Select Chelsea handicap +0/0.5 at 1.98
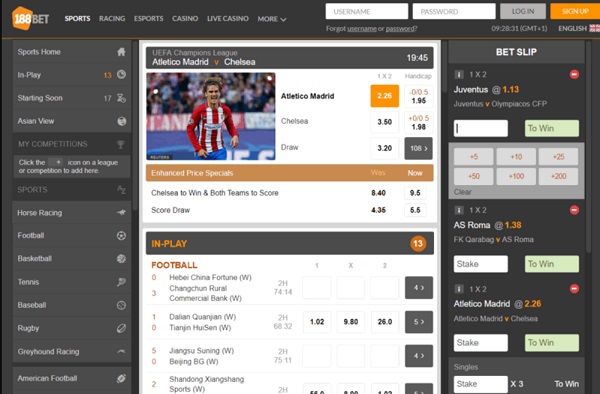 pos(419,122)
